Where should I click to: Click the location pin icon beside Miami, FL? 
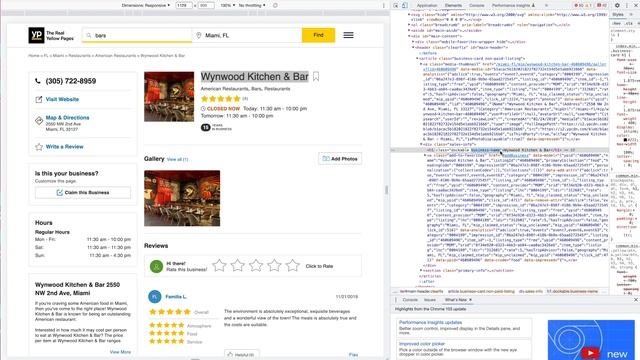pos(199,36)
